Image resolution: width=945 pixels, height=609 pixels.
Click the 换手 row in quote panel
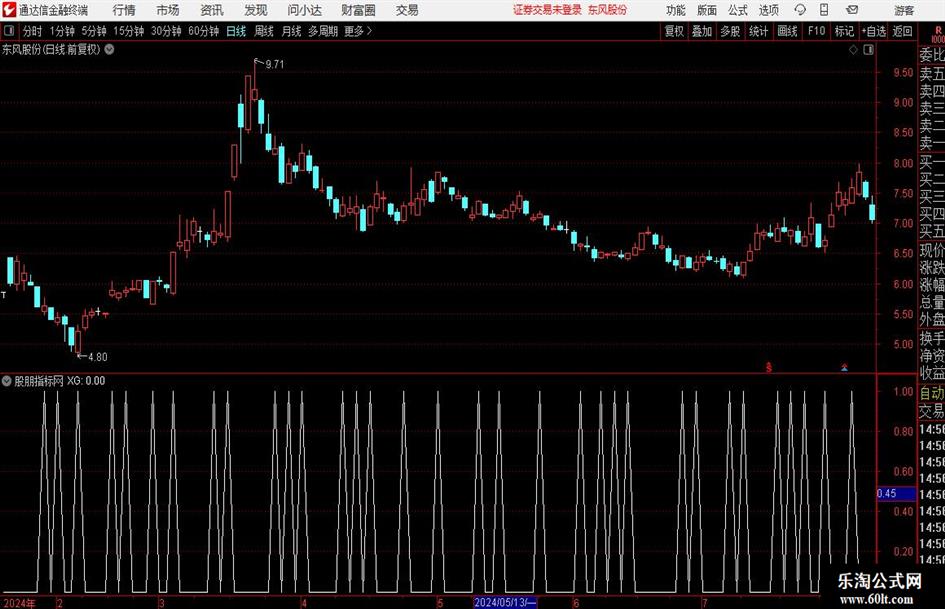(932, 338)
